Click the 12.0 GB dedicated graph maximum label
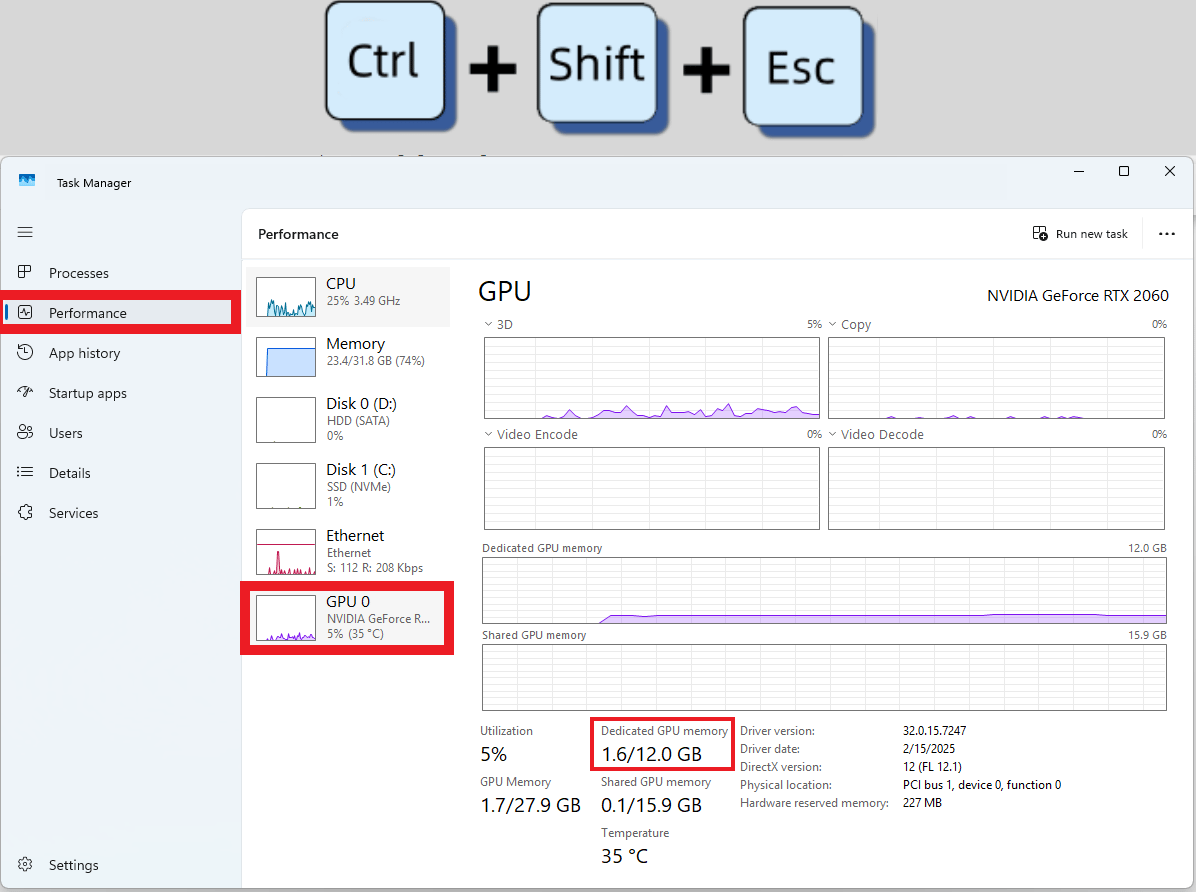This screenshot has width=1196, height=892. pos(1147,548)
